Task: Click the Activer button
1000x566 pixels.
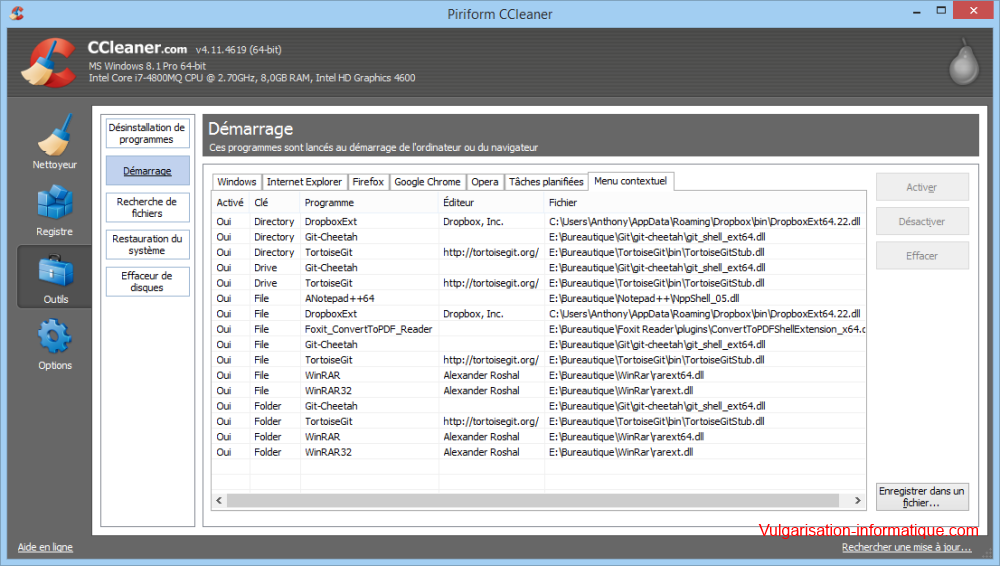Action: pyautogui.click(x=922, y=187)
